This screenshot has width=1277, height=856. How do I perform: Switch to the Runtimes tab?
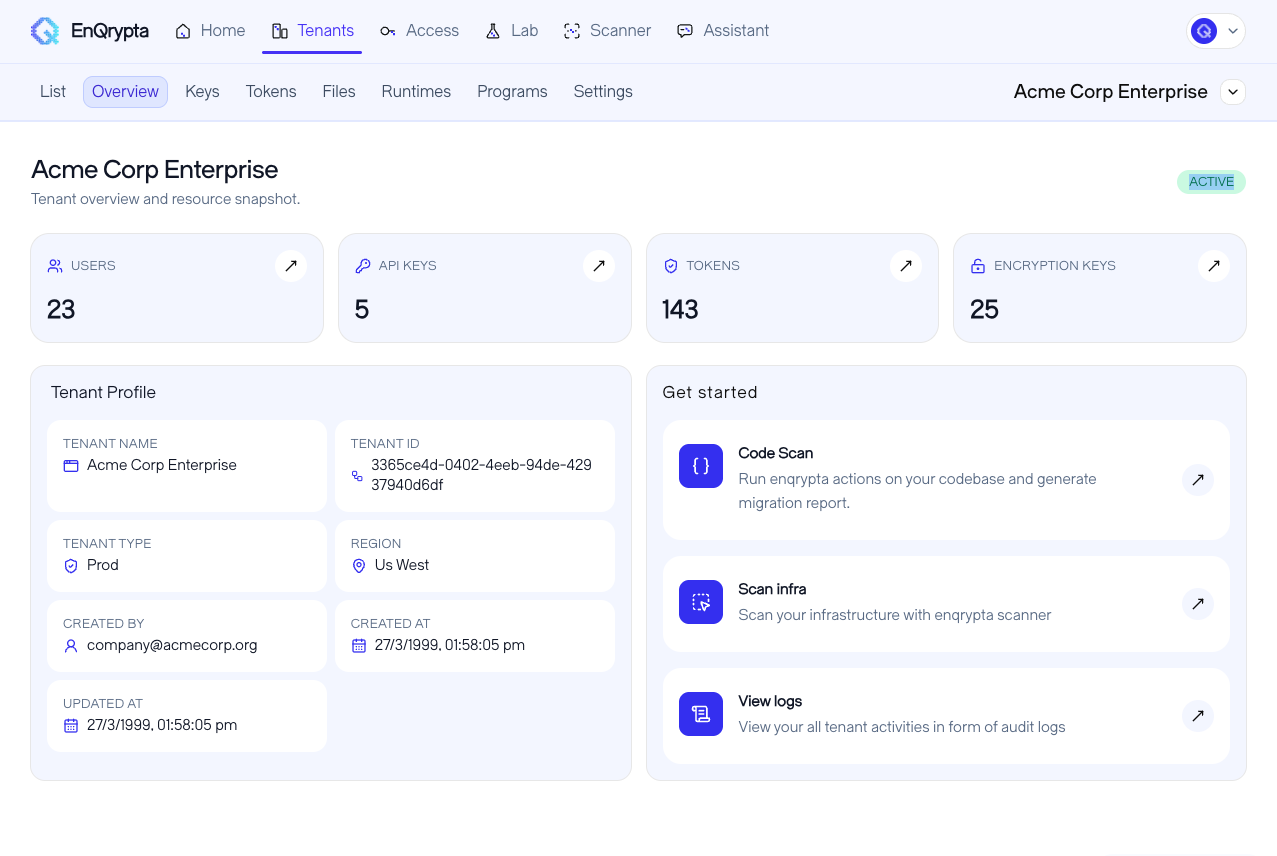[x=416, y=92]
